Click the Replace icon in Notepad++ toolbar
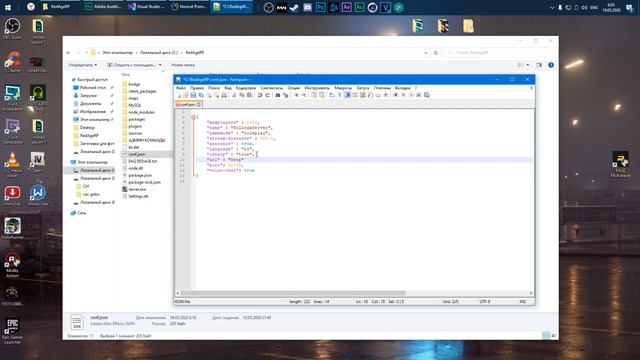 click(285, 95)
